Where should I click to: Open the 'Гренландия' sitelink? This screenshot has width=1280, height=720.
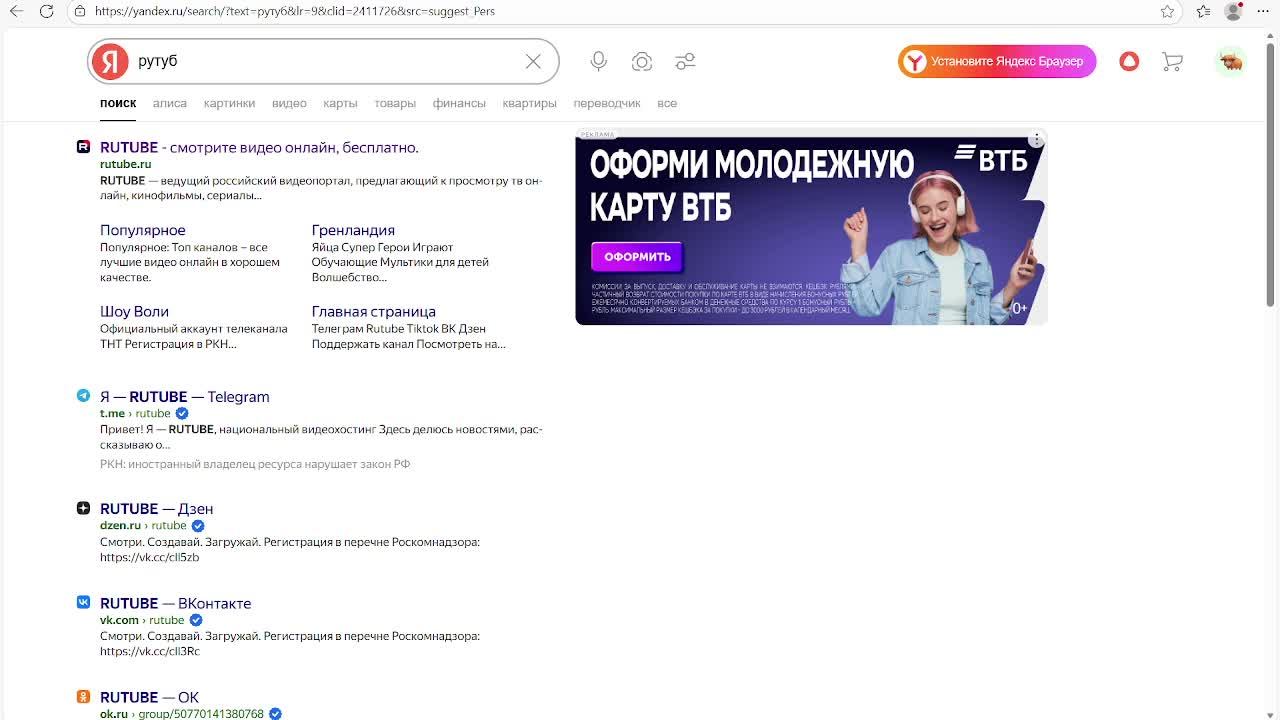coord(353,230)
